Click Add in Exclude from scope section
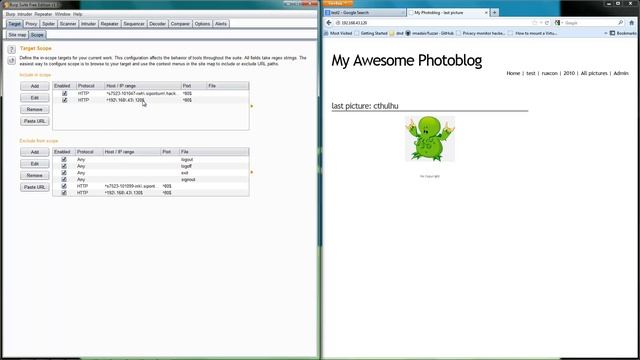This screenshot has width=640, height=360. coord(35,152)
